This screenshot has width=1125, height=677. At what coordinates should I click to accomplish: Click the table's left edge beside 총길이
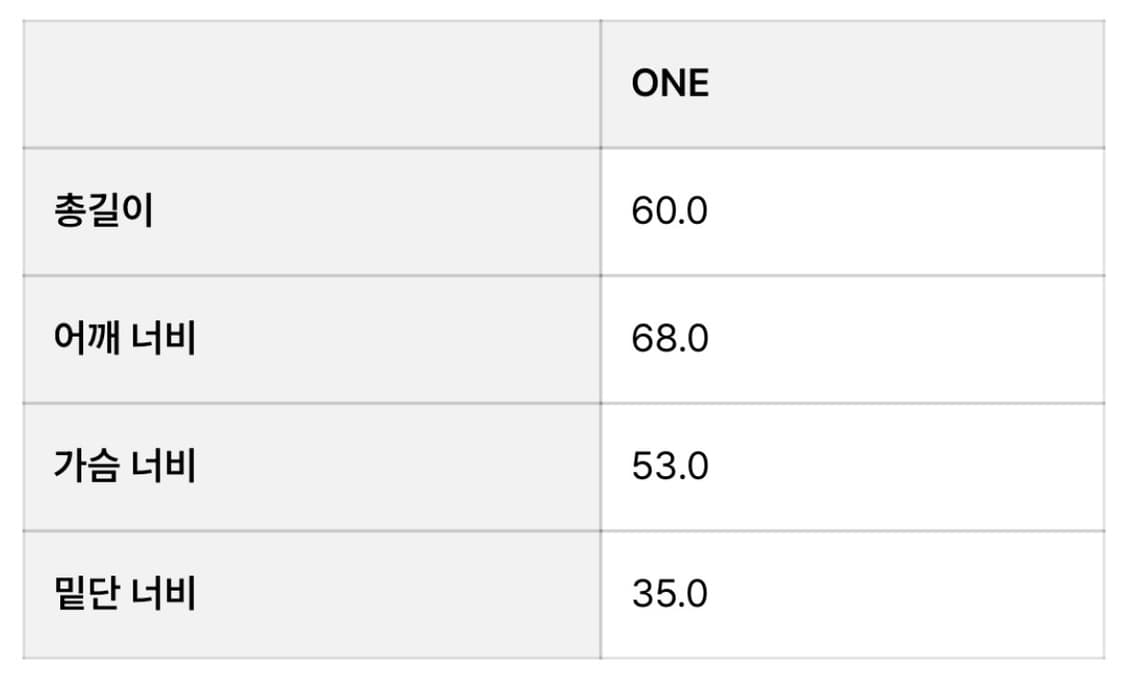[23, 212]
